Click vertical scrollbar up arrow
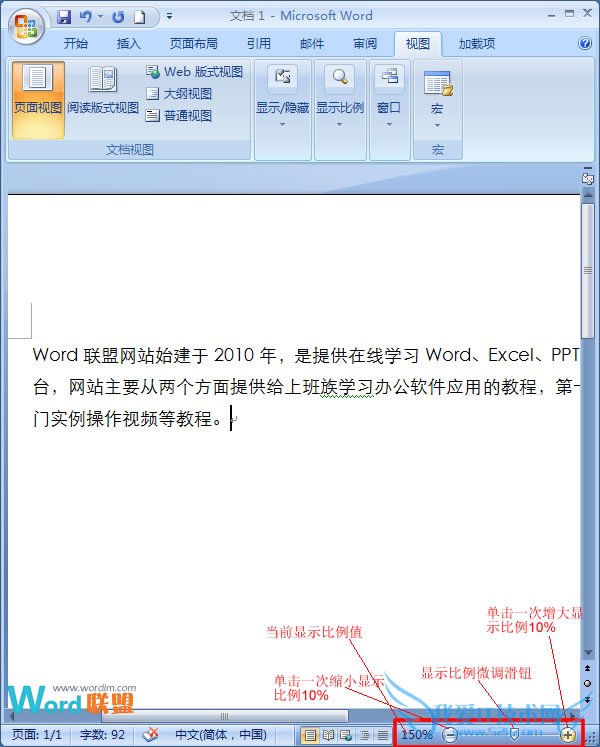This screenshot has width=600, height=747. 588,195
